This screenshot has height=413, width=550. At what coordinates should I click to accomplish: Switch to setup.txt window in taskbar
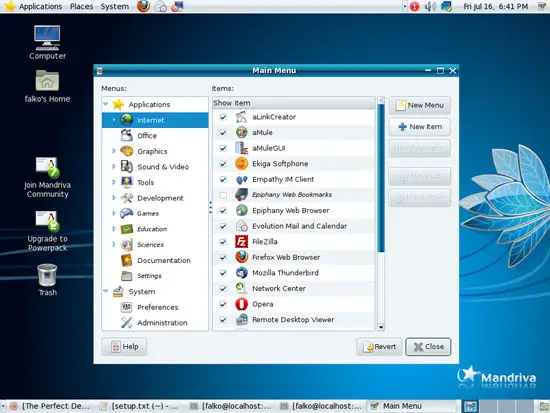(140, 406)
